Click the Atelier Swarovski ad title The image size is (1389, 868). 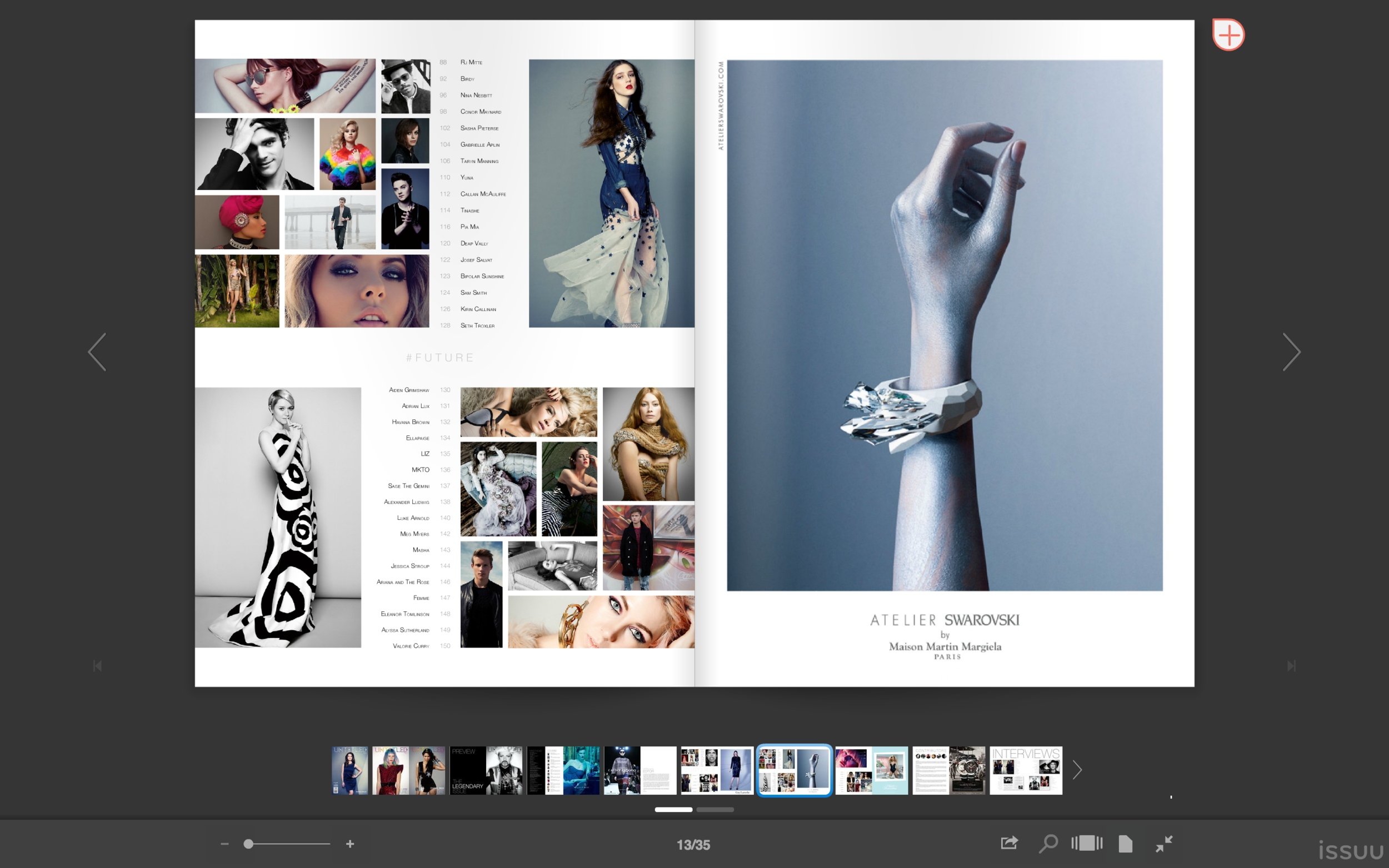(945, 620)
